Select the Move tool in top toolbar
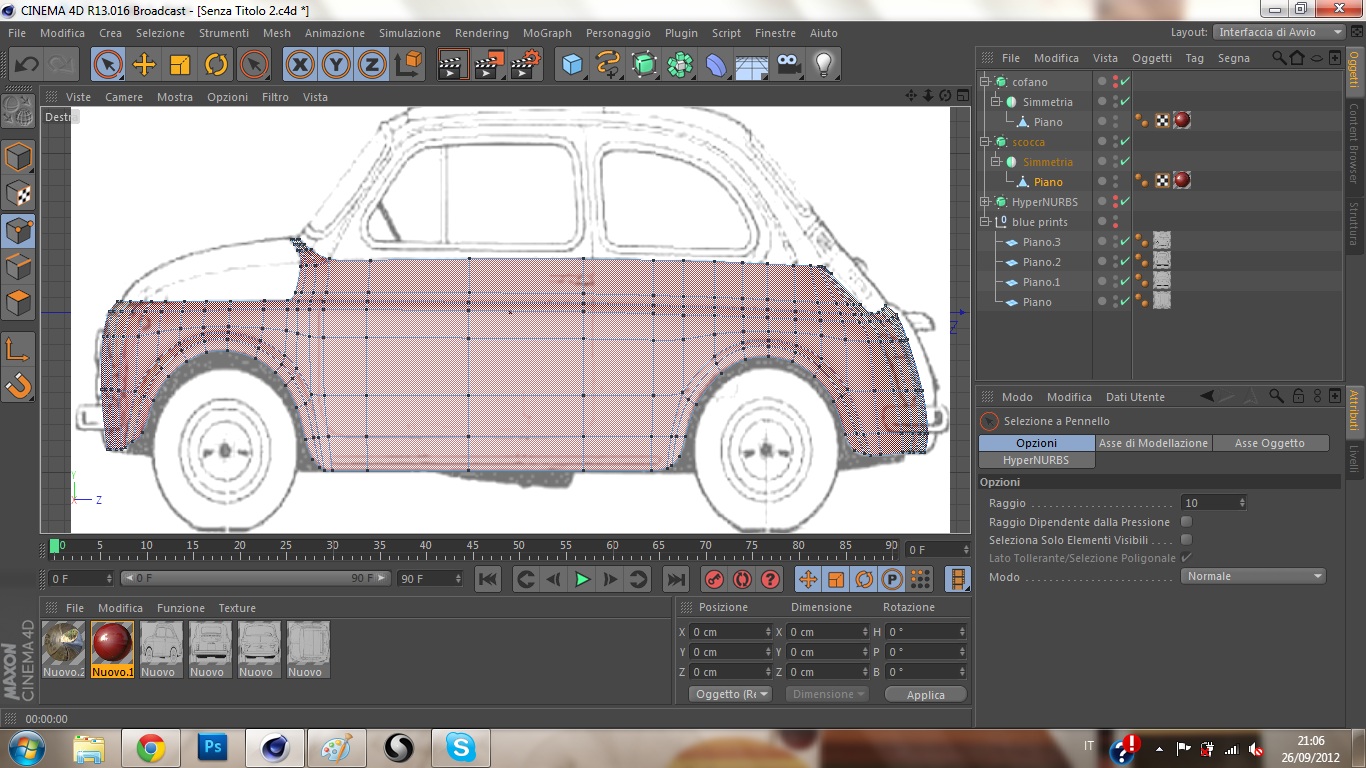The height and width of the screenshot is (768, 1366). pos(144,65)
